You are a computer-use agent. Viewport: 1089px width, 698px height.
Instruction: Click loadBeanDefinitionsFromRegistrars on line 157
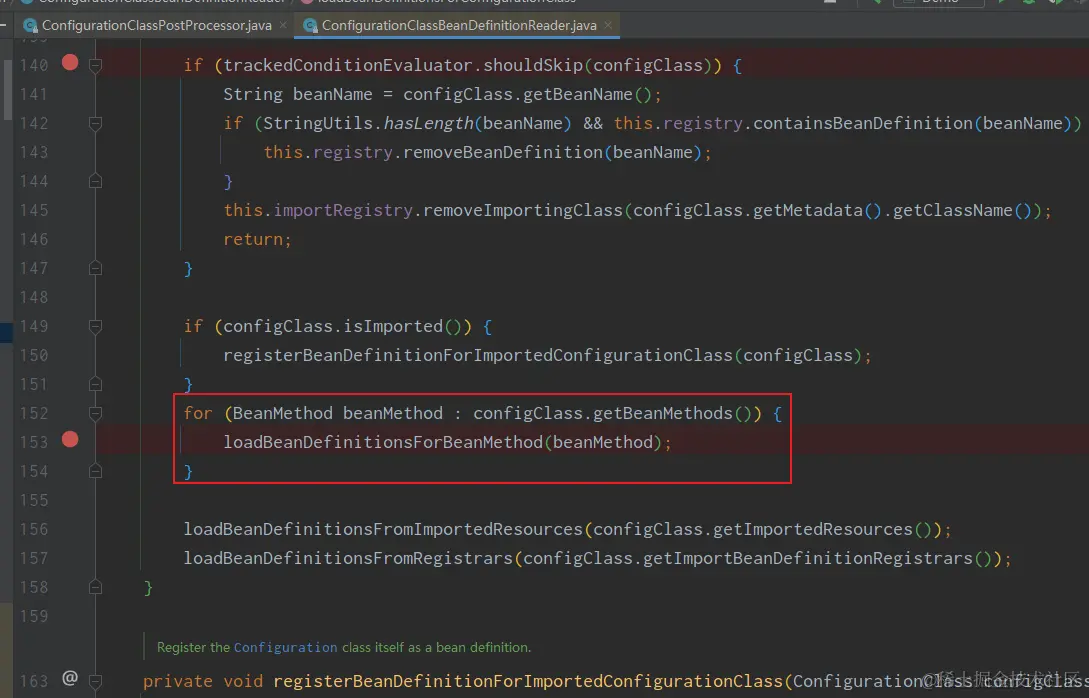[x=348, y=558]
